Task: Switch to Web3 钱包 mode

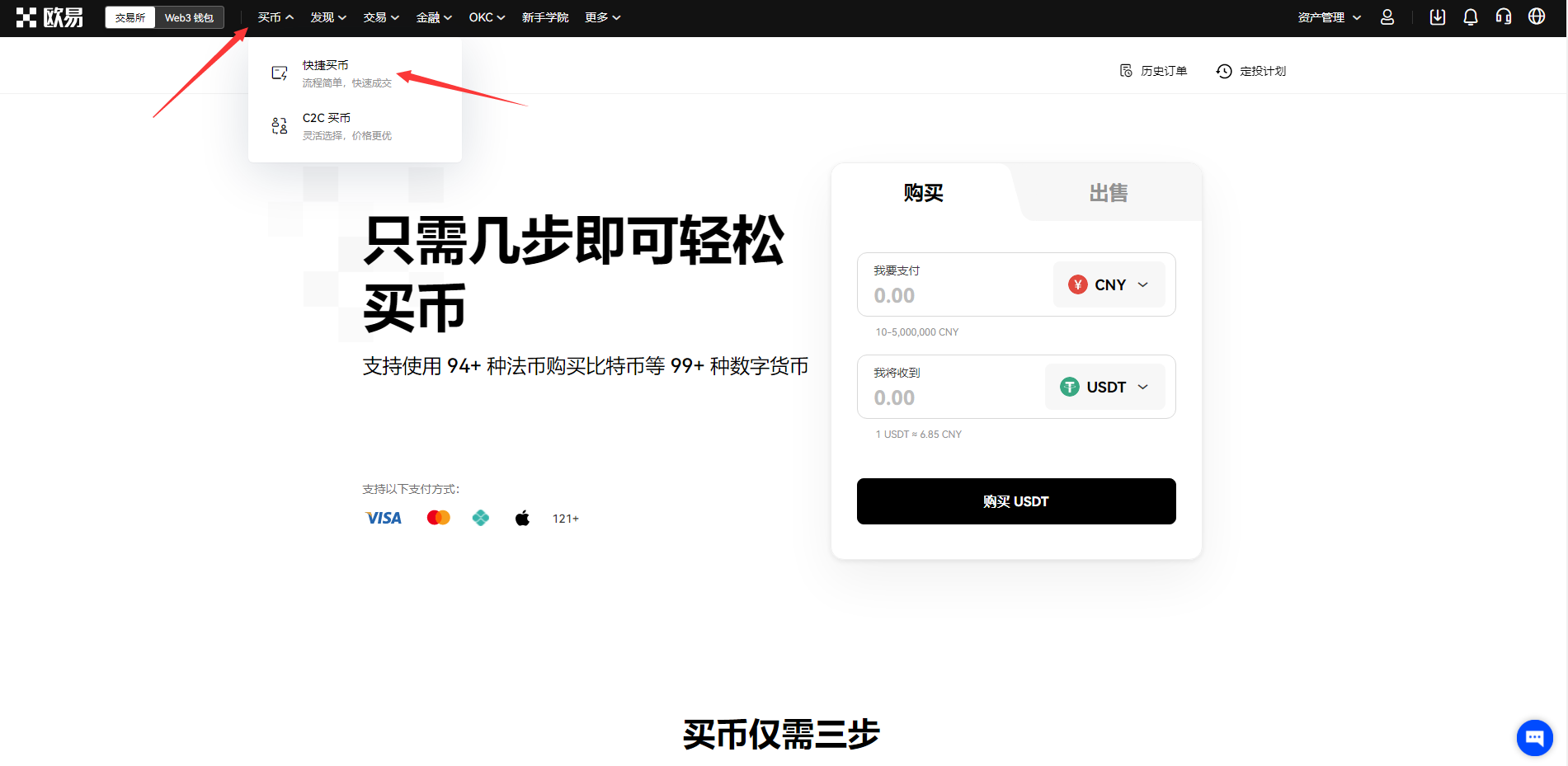Action: click(x=189, y=17)
